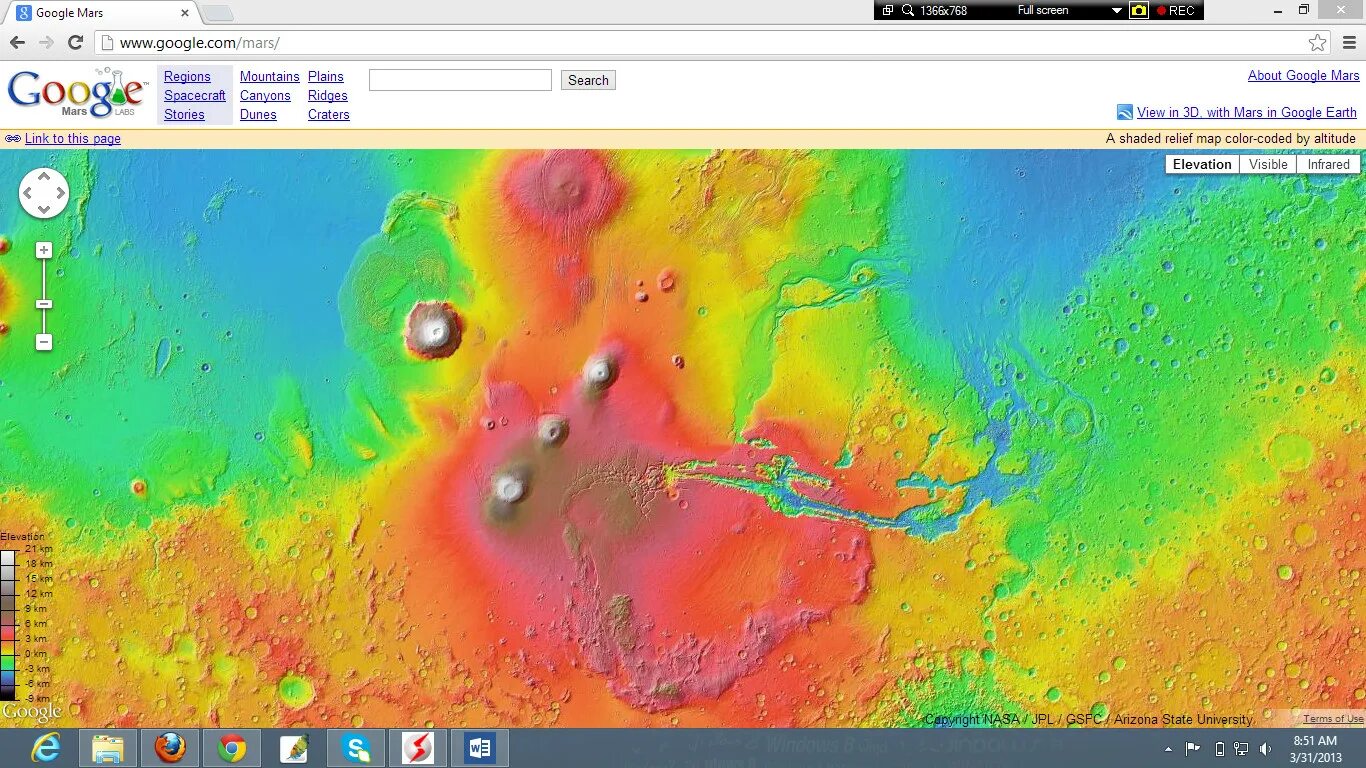1366x768 pixels.
Task: Go forward with the browser forward arrow
Action: click(46, 42)
